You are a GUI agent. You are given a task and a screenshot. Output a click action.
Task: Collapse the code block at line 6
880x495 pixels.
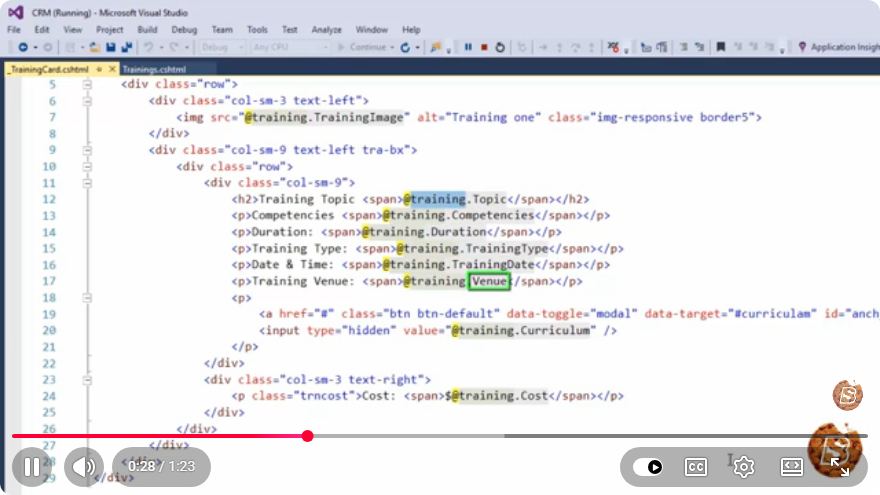[x=87, y=101]
